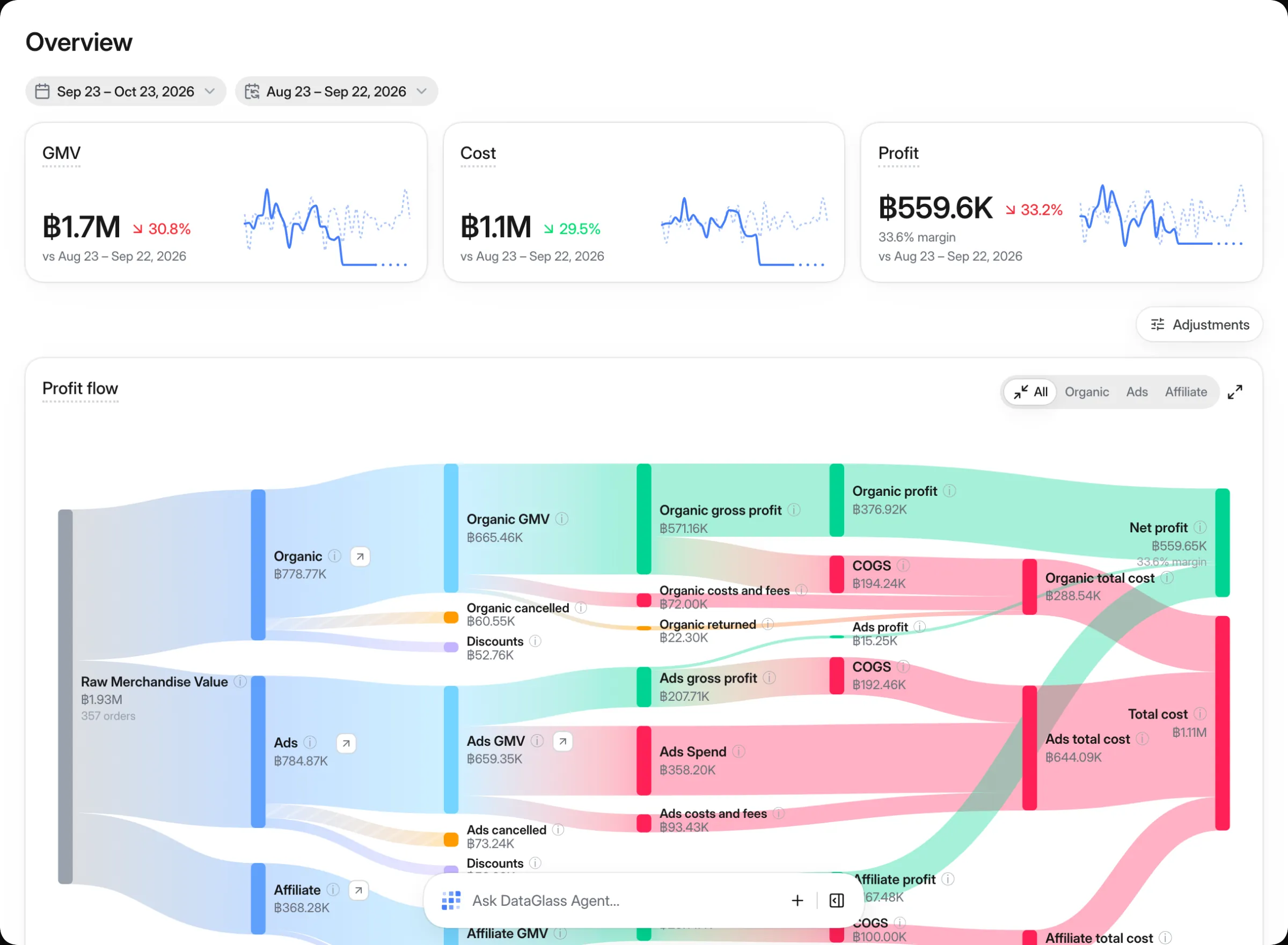Open the Adjustments button
Screen dimensions: 1288x945
click(x=1199, y=325)
